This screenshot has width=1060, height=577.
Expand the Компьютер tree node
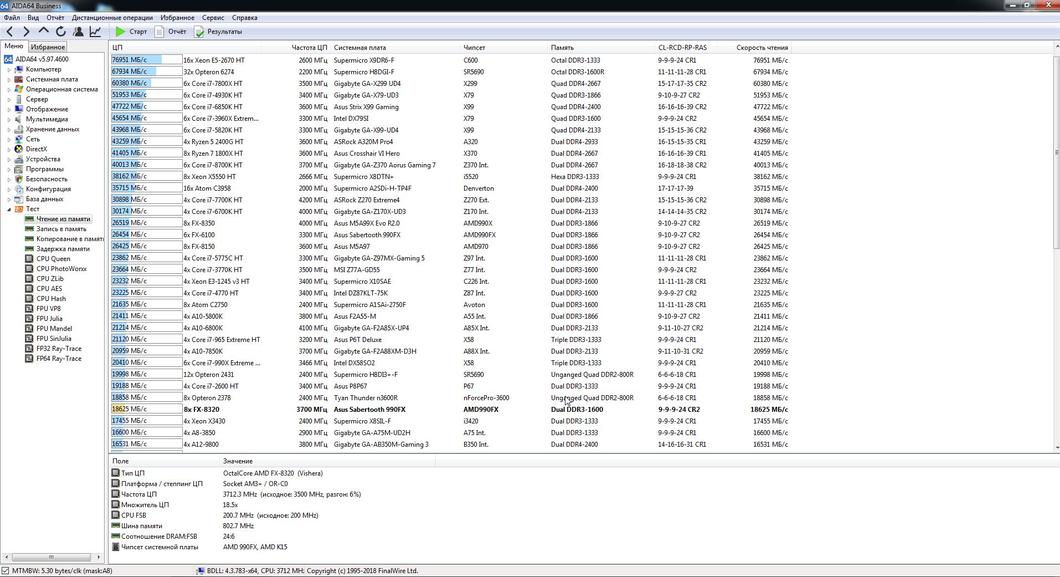point(9,69)
